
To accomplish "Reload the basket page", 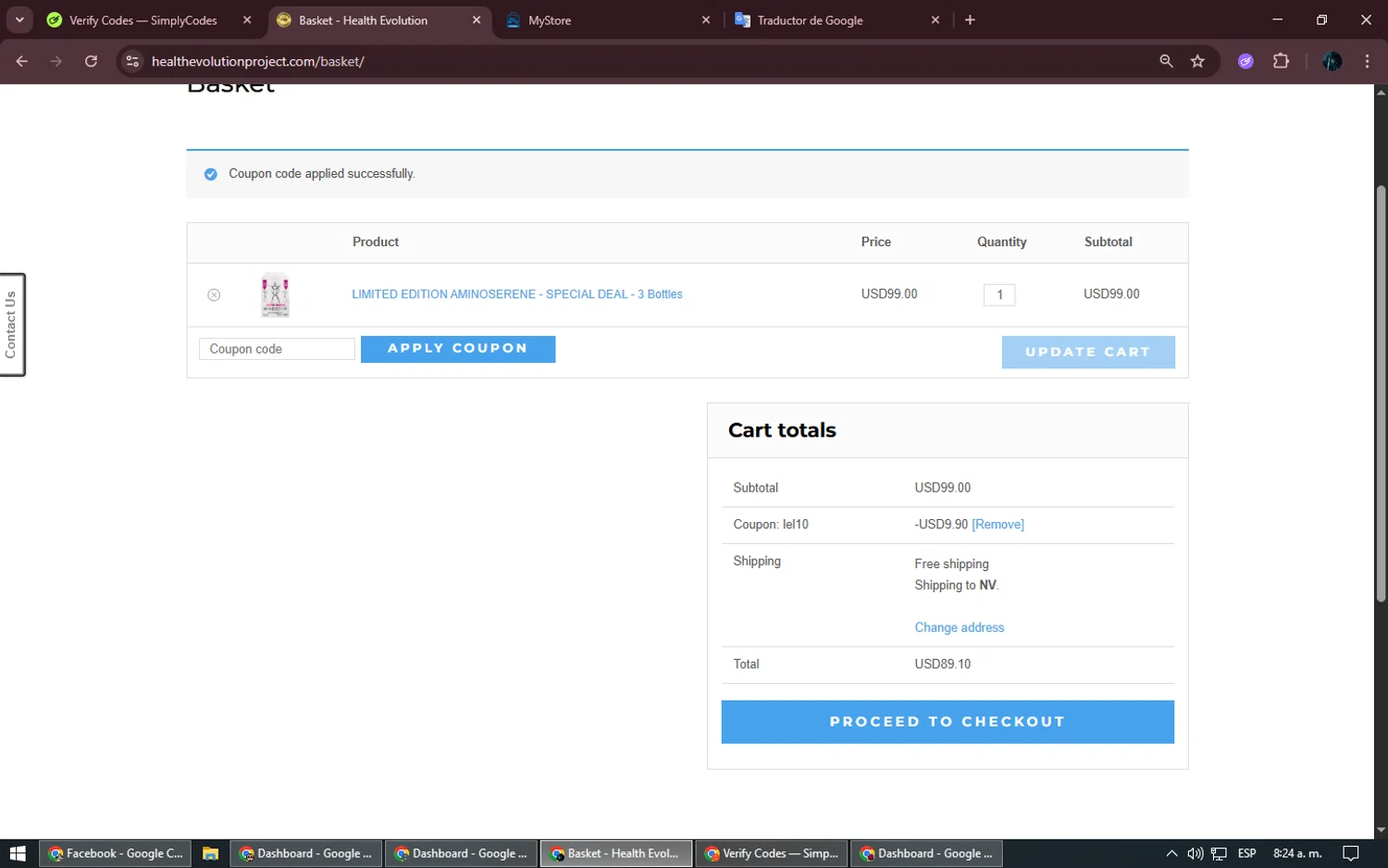I will click(91, 61).
